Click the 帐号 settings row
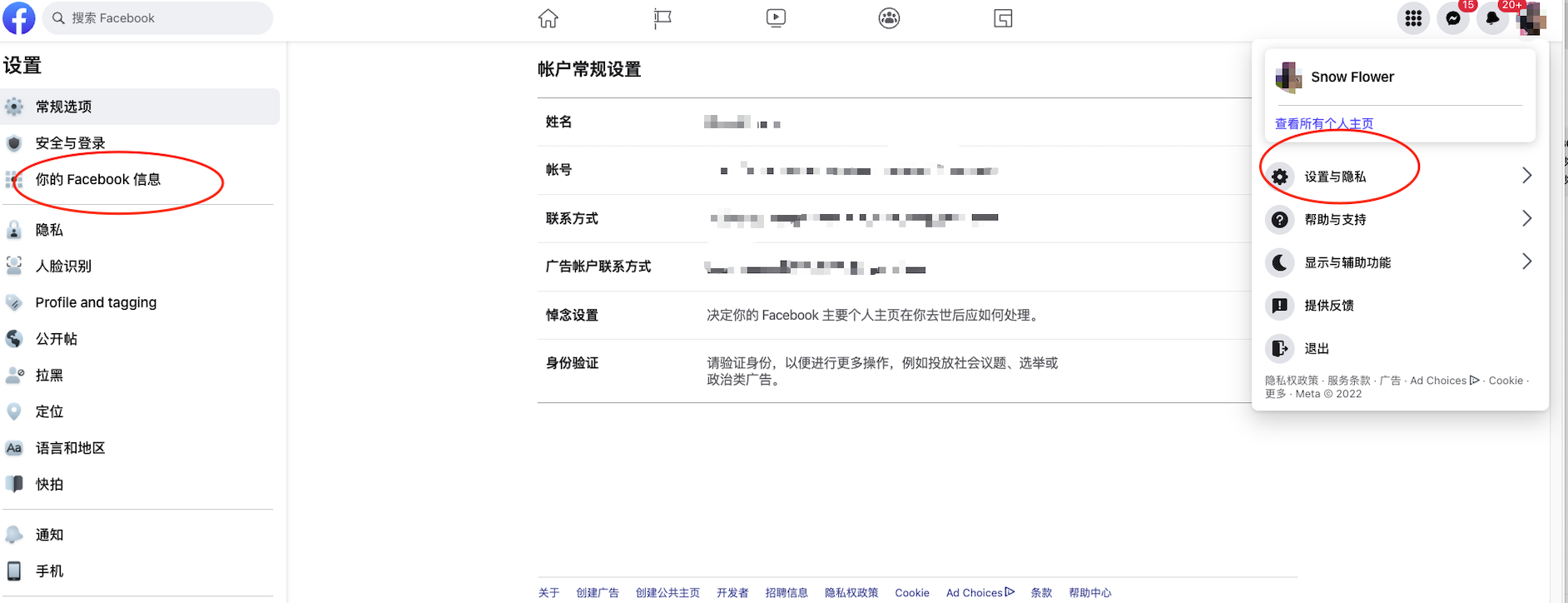 point(895,171)
